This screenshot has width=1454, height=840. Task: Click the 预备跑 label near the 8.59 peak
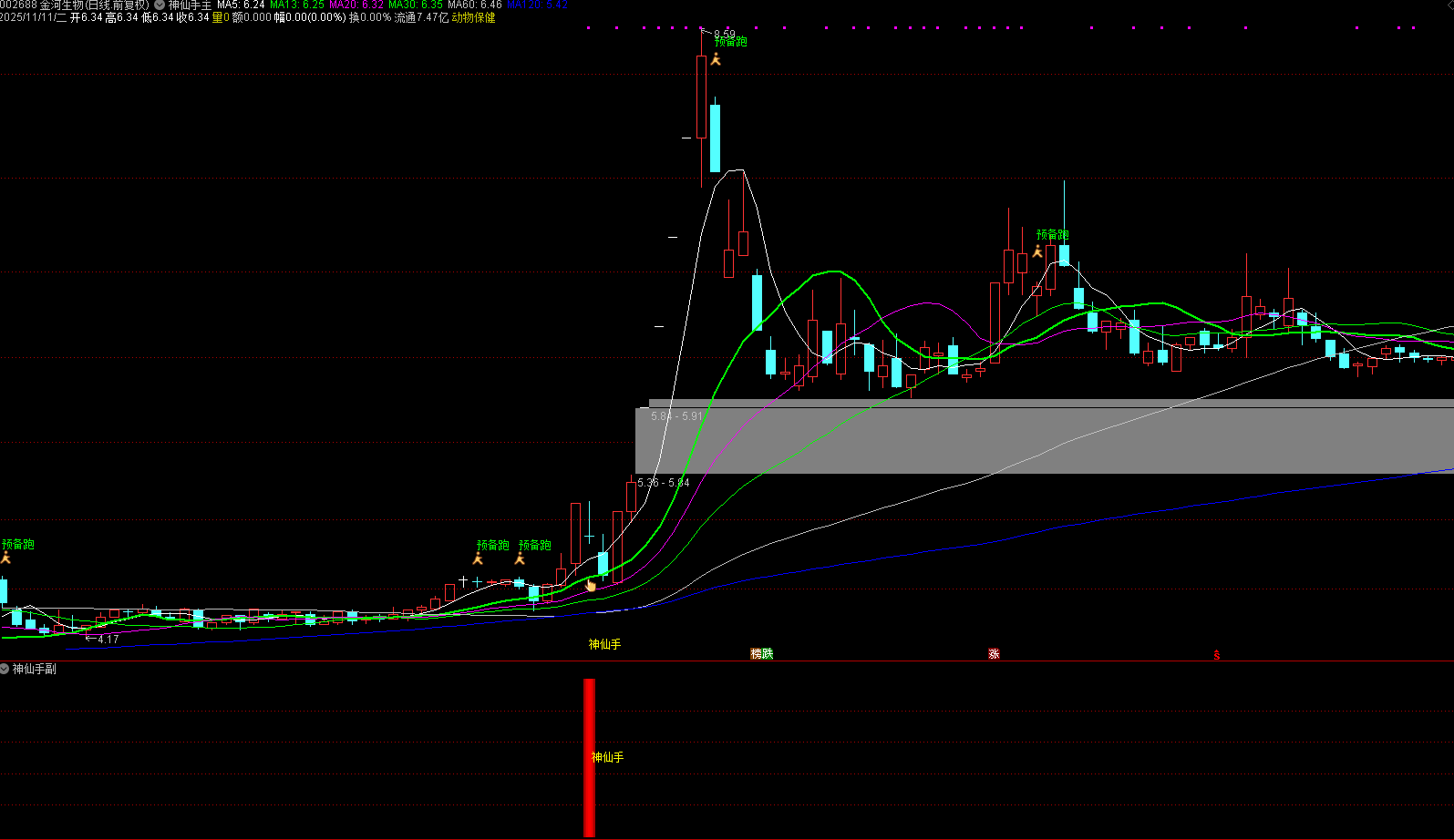(x=731, y=42)
